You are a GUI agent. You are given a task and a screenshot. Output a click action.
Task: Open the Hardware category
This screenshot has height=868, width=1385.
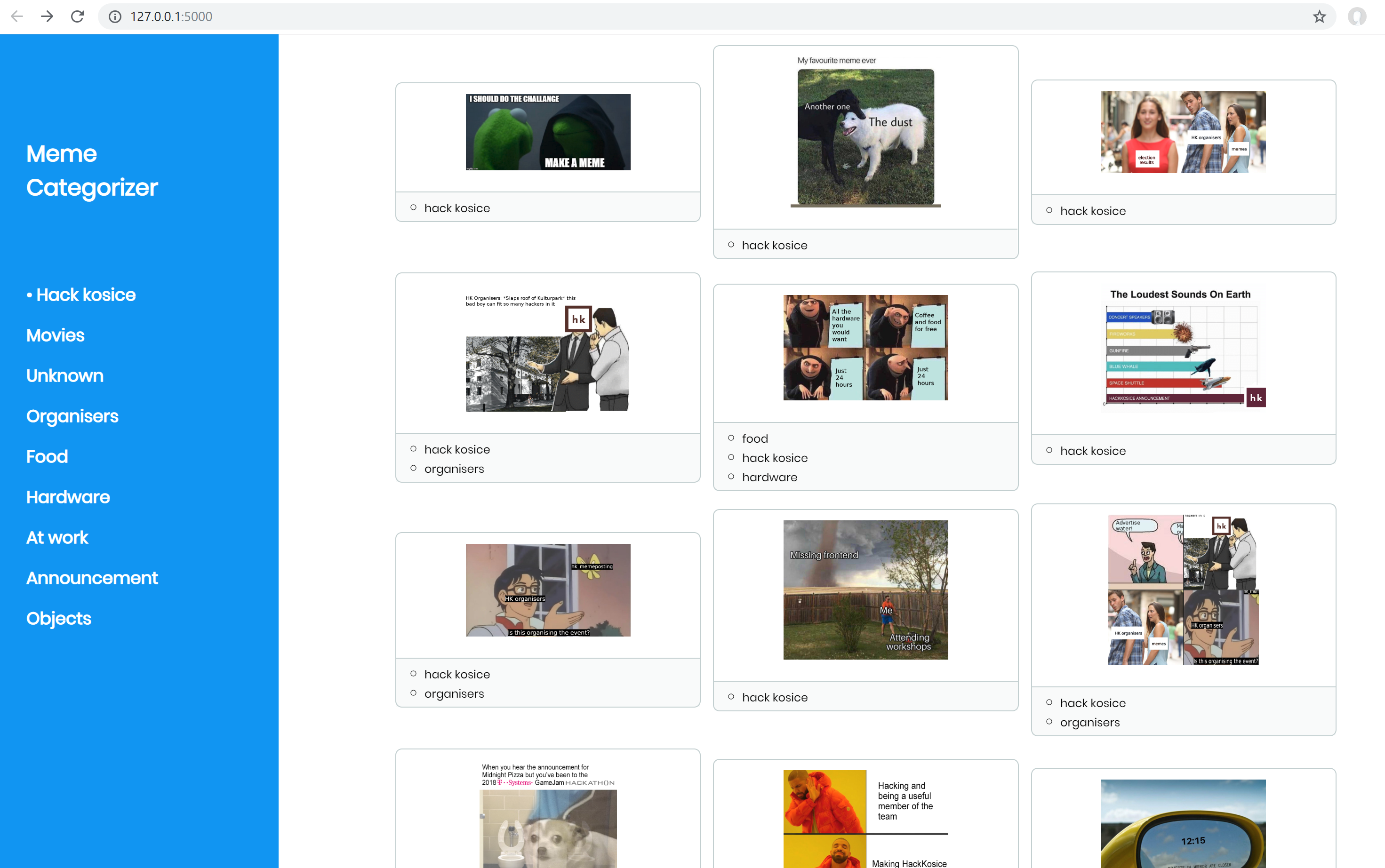[68, 497]
